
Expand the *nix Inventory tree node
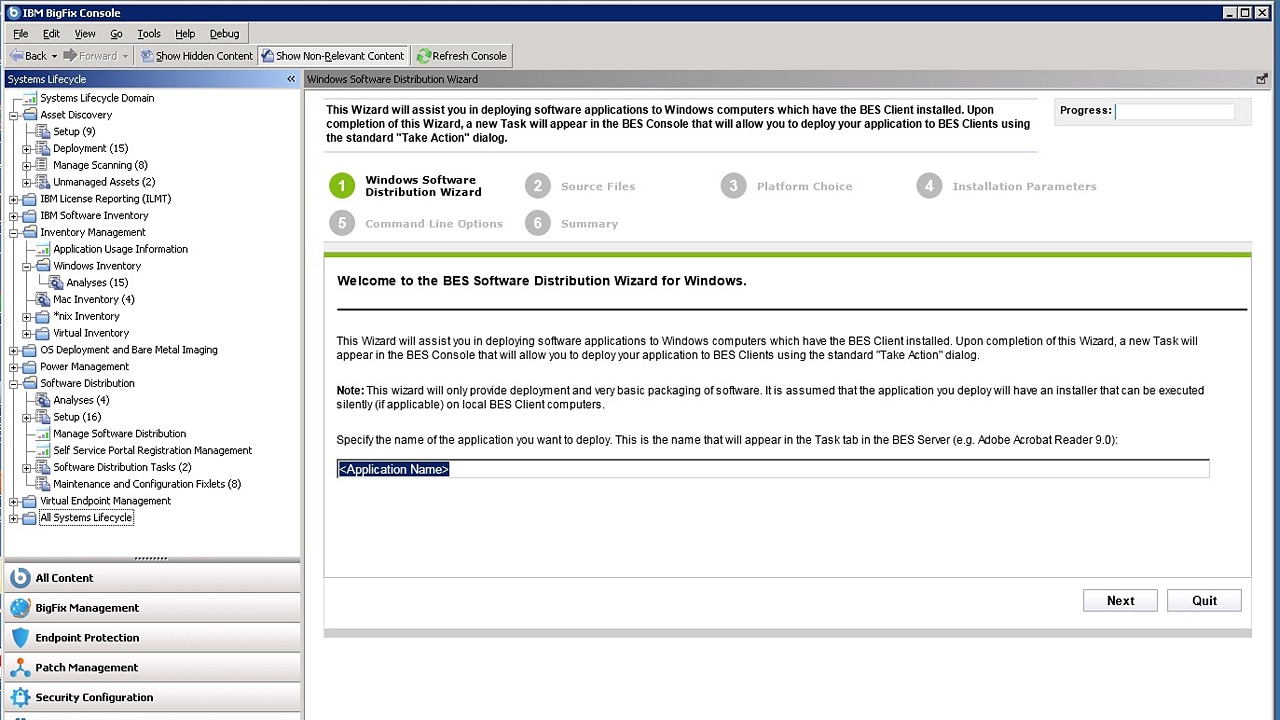(x=27, y=316)
